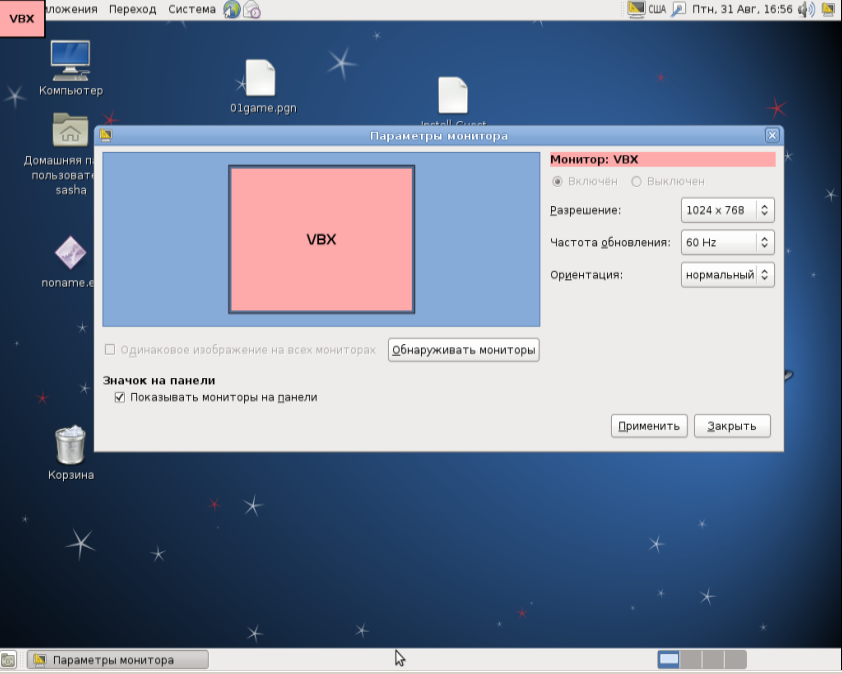842x674 pixels.
Task: Switch to the third workspace
Action: tap(713, 659)
